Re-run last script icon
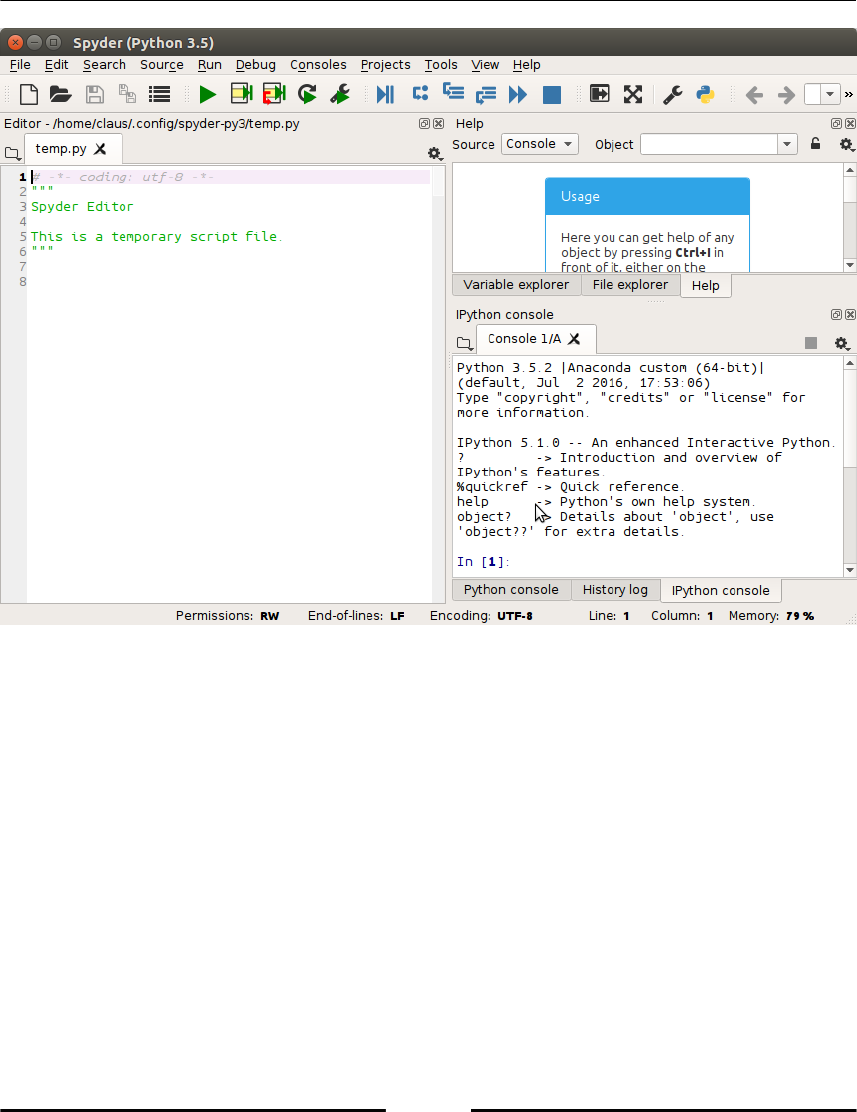The height and width of the screenshot is (1112, 857). point(307,94)
